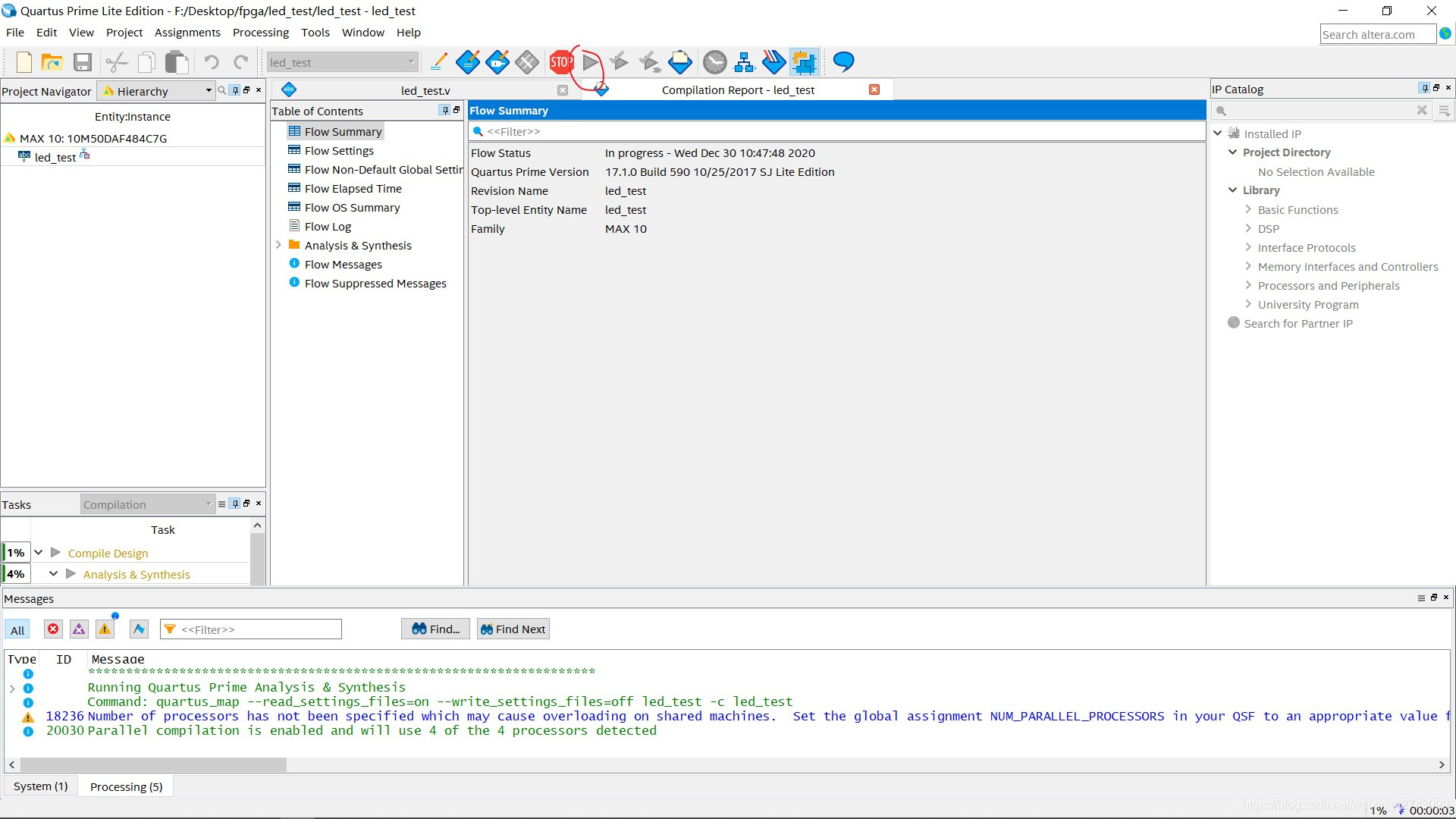Click the speech bubble help icon
The width and height of the screenshot is (1456, 819).
coord(843,62)
